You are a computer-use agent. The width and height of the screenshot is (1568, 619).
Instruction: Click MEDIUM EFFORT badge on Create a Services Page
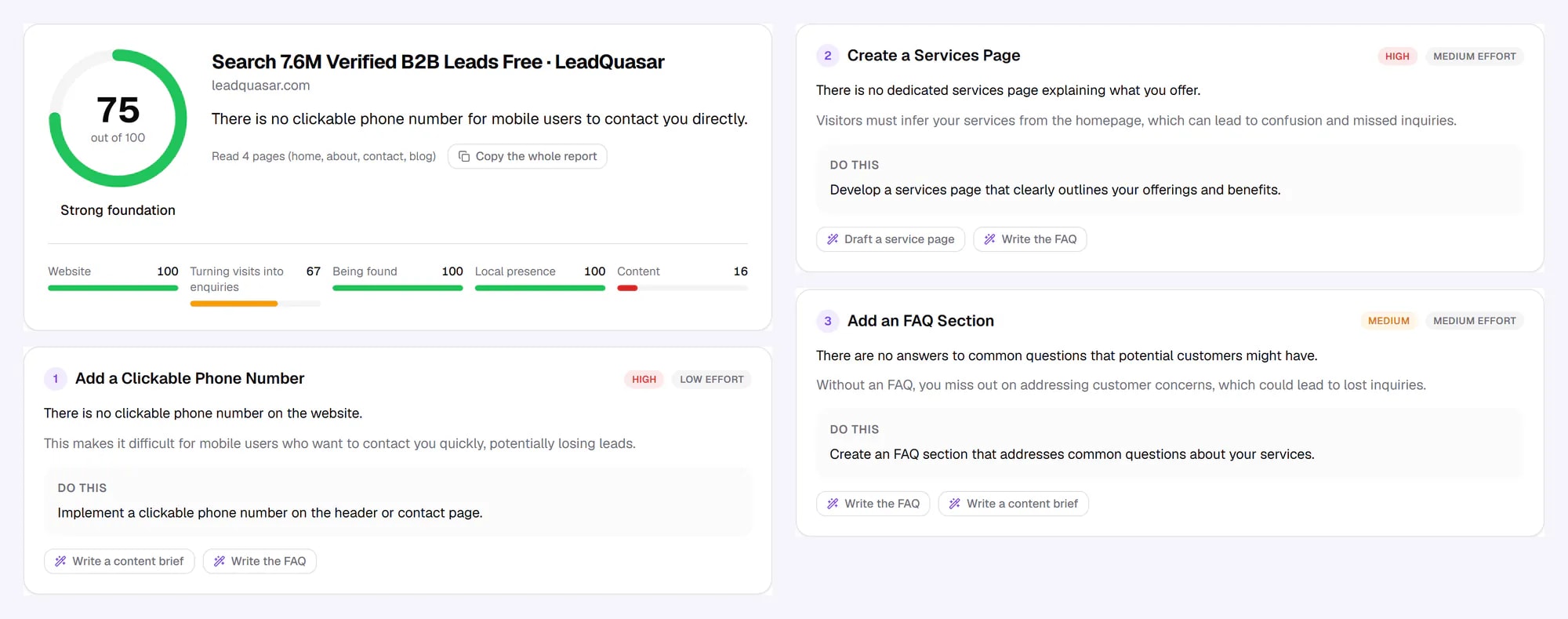tap(1475, 56)
